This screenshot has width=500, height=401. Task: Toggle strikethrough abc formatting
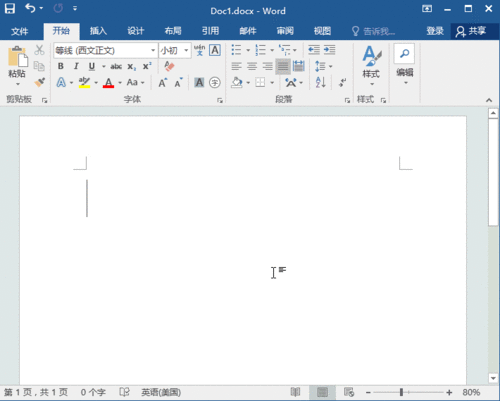pyautogui.click(x=116, y=66)
